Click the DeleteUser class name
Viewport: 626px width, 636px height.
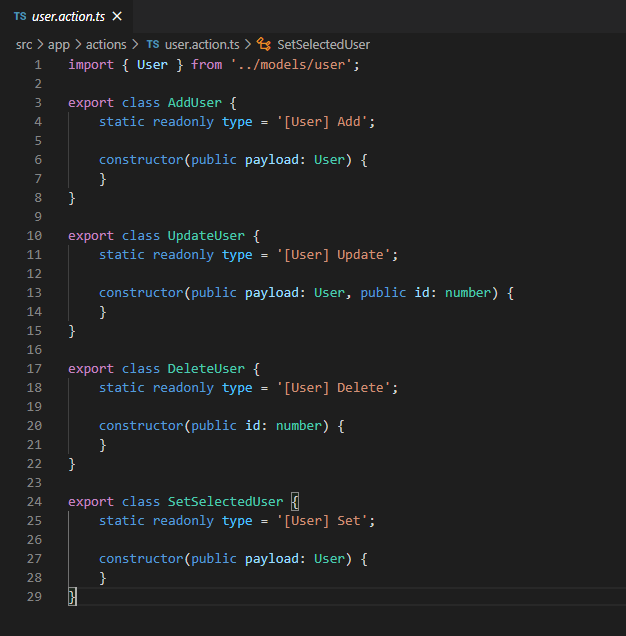click(206, 369)
